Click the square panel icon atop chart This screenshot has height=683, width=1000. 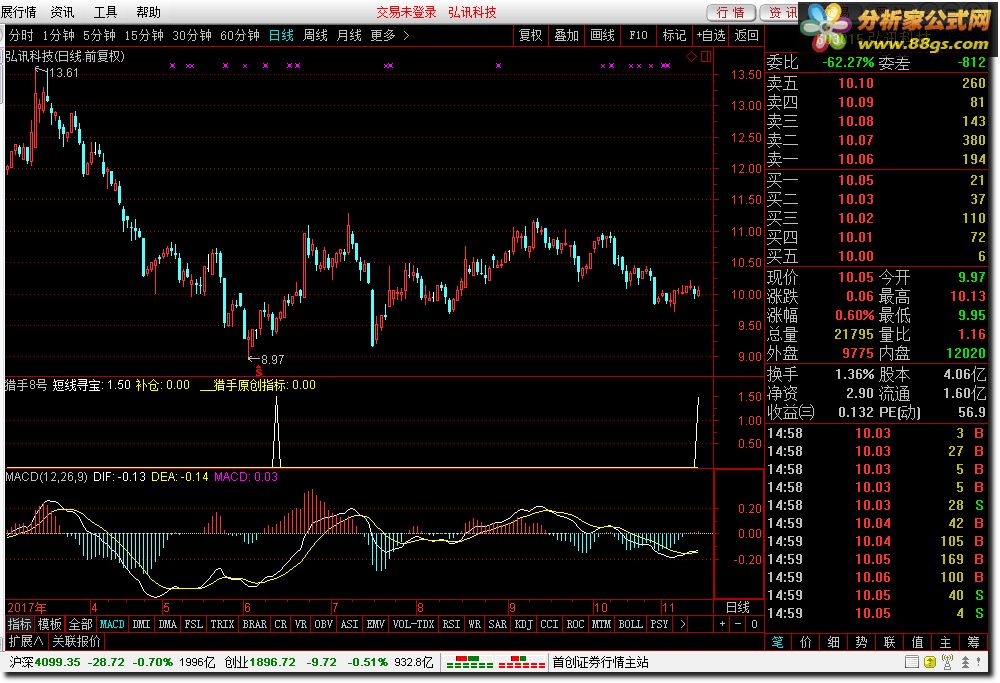(x=706, y=57)
